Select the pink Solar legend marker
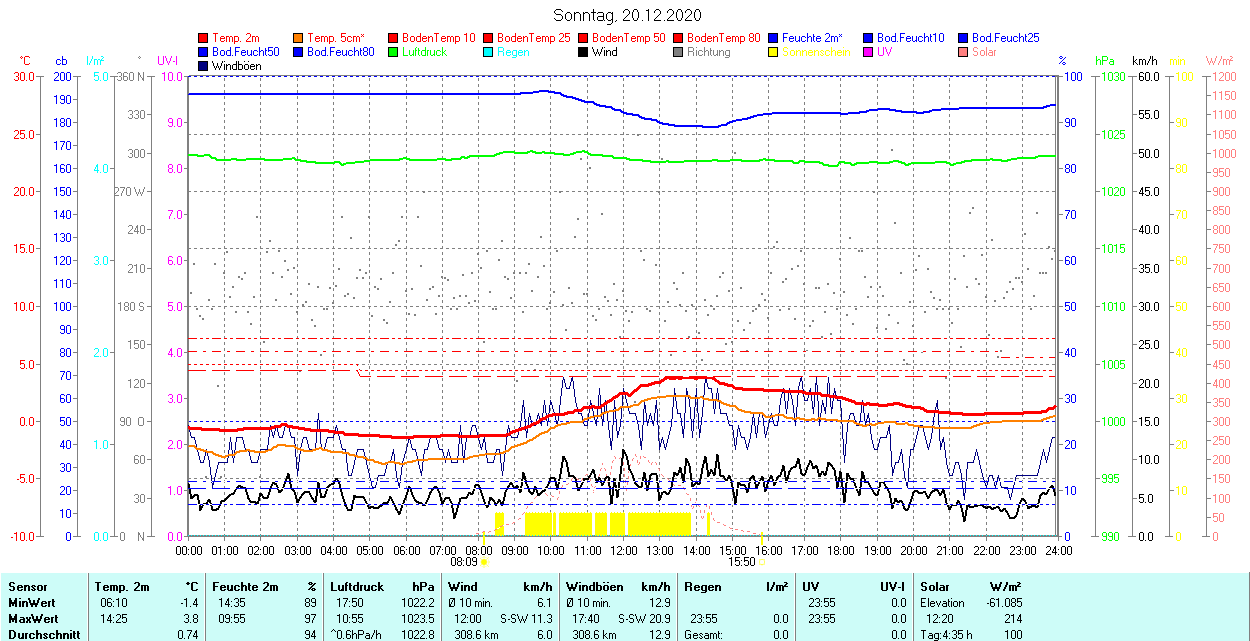1250x641 pixels. (964, 52)
